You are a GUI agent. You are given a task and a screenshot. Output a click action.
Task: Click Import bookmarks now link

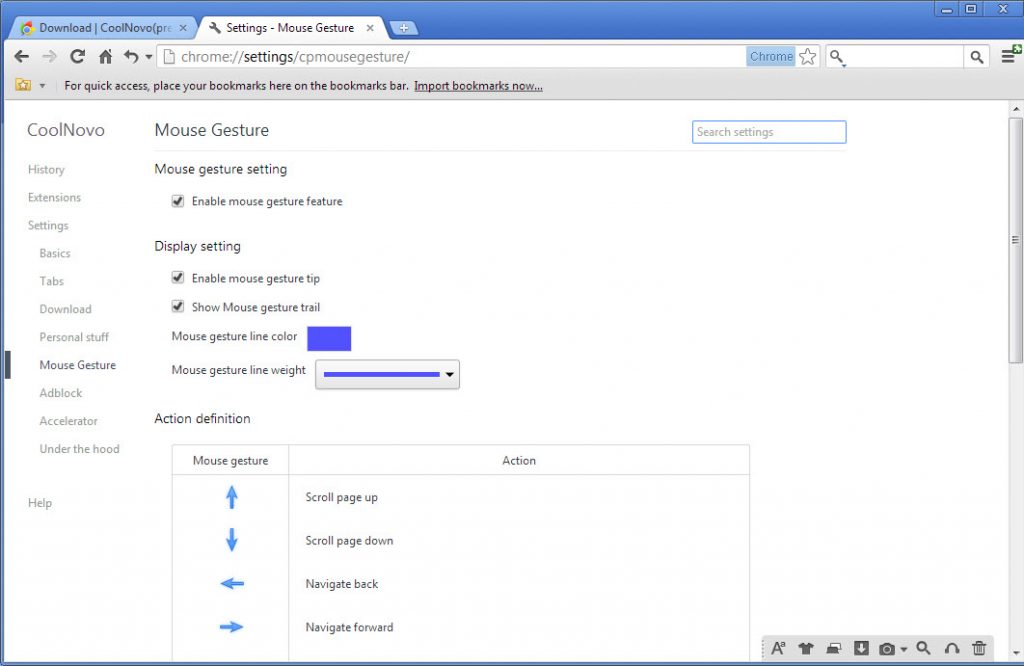point(478,86)
